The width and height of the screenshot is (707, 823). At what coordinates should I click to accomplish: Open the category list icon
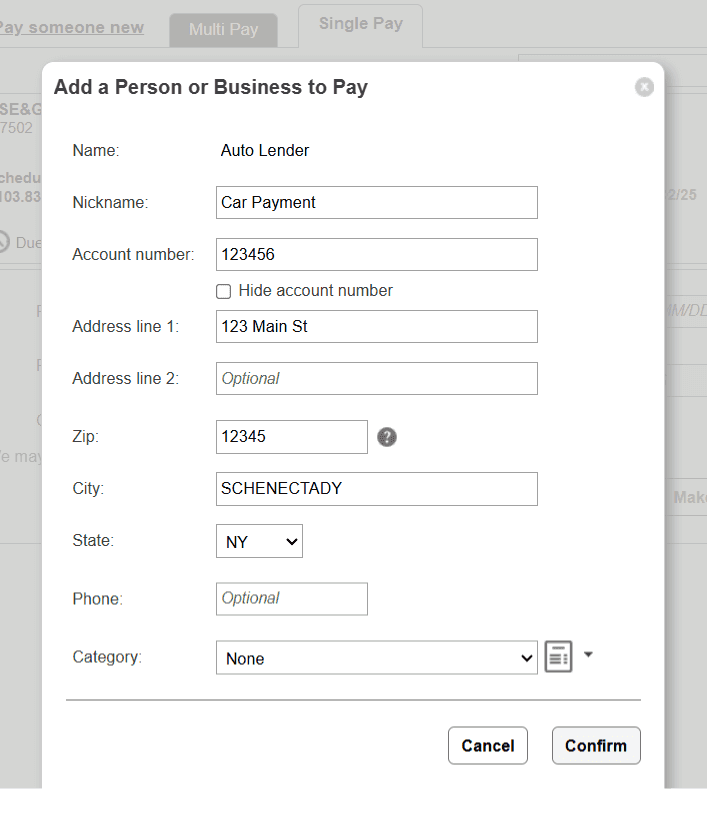click(558, 656)
